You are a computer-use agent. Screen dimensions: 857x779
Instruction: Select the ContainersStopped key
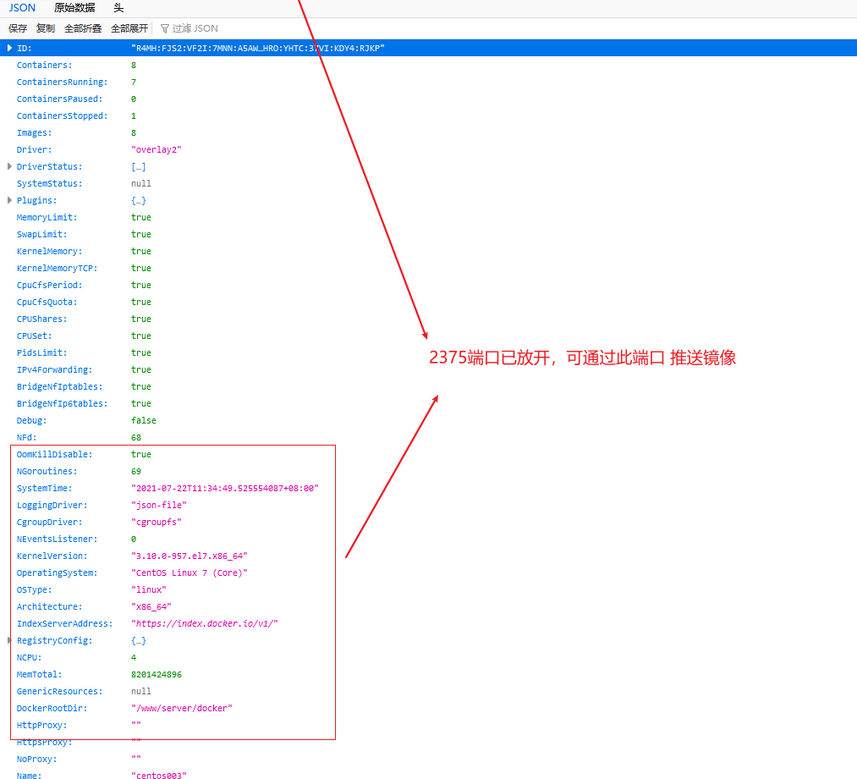[62, 116]
